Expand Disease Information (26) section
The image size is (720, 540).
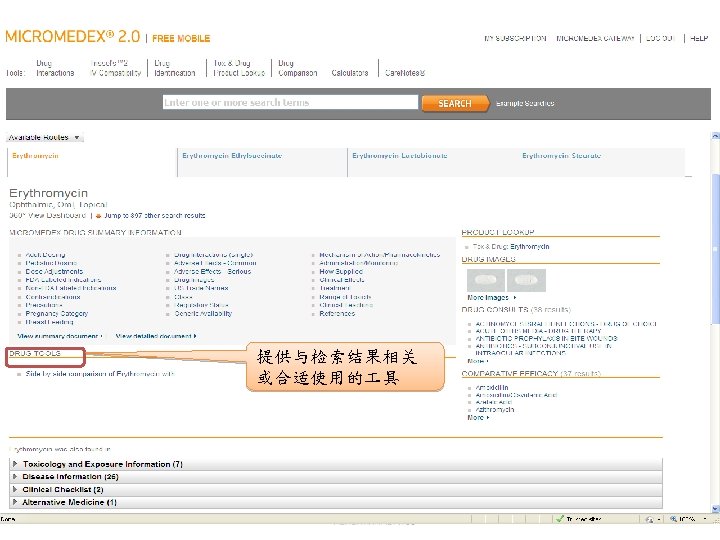[x=336, y=477]
